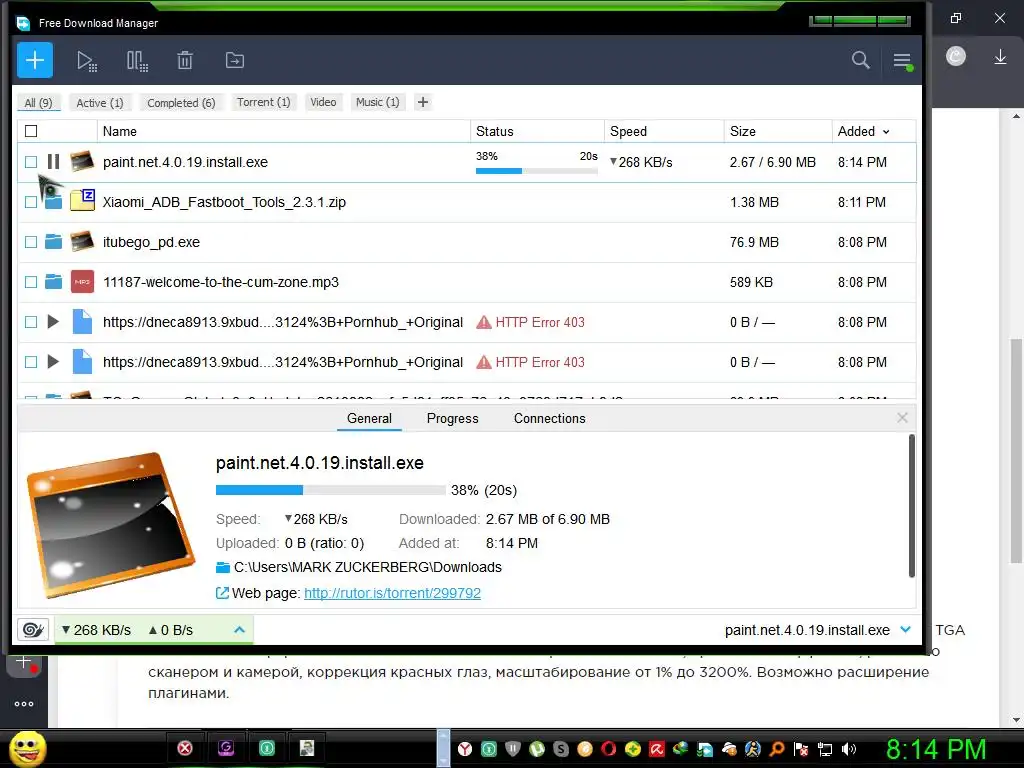
Task: Expand the Added column sort arrow
Action: [886, 132]
